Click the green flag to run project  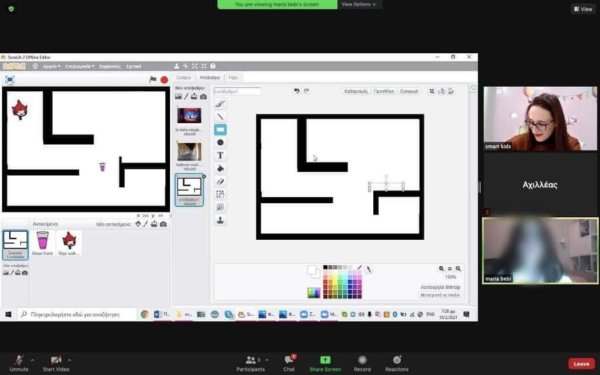(153, 80)
